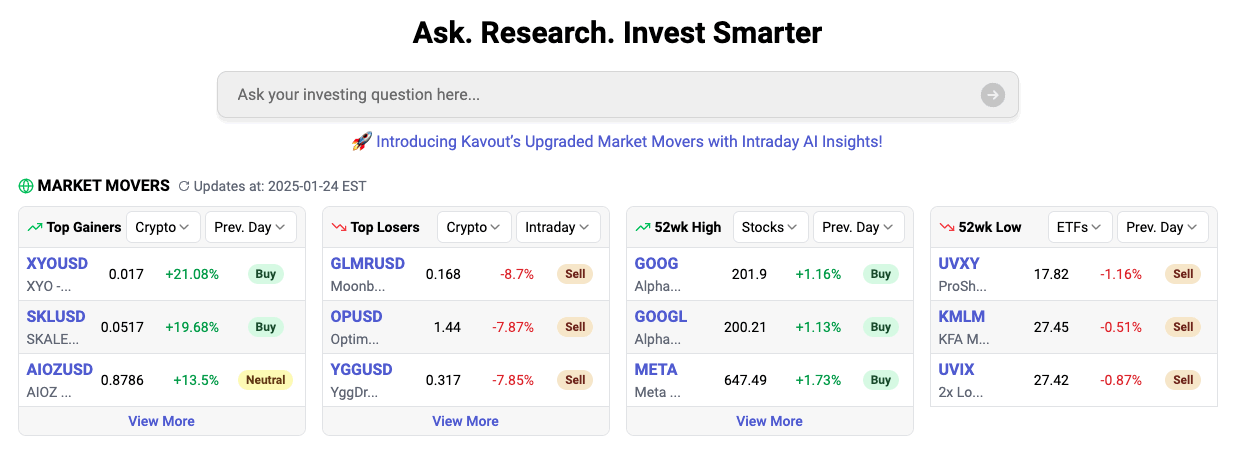This screenshot has height=450, width=1243.
Task: Open the Top Gainers Crypto dropdown
Action: click(163, 227)
